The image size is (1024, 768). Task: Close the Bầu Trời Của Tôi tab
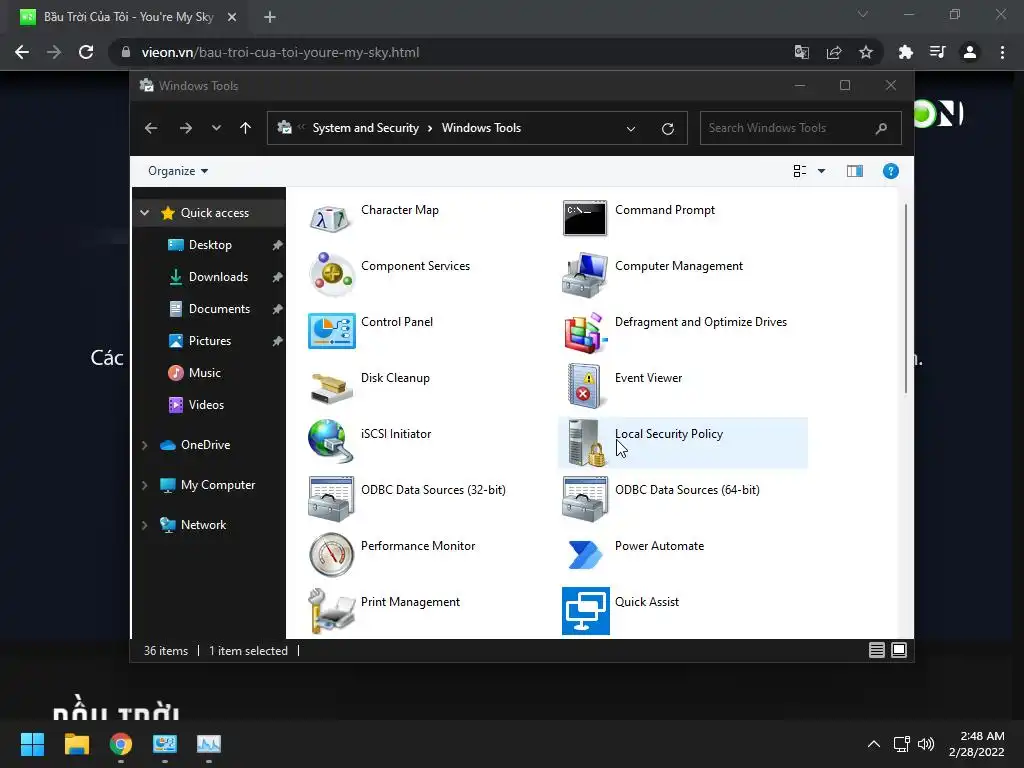coord(232,17)
